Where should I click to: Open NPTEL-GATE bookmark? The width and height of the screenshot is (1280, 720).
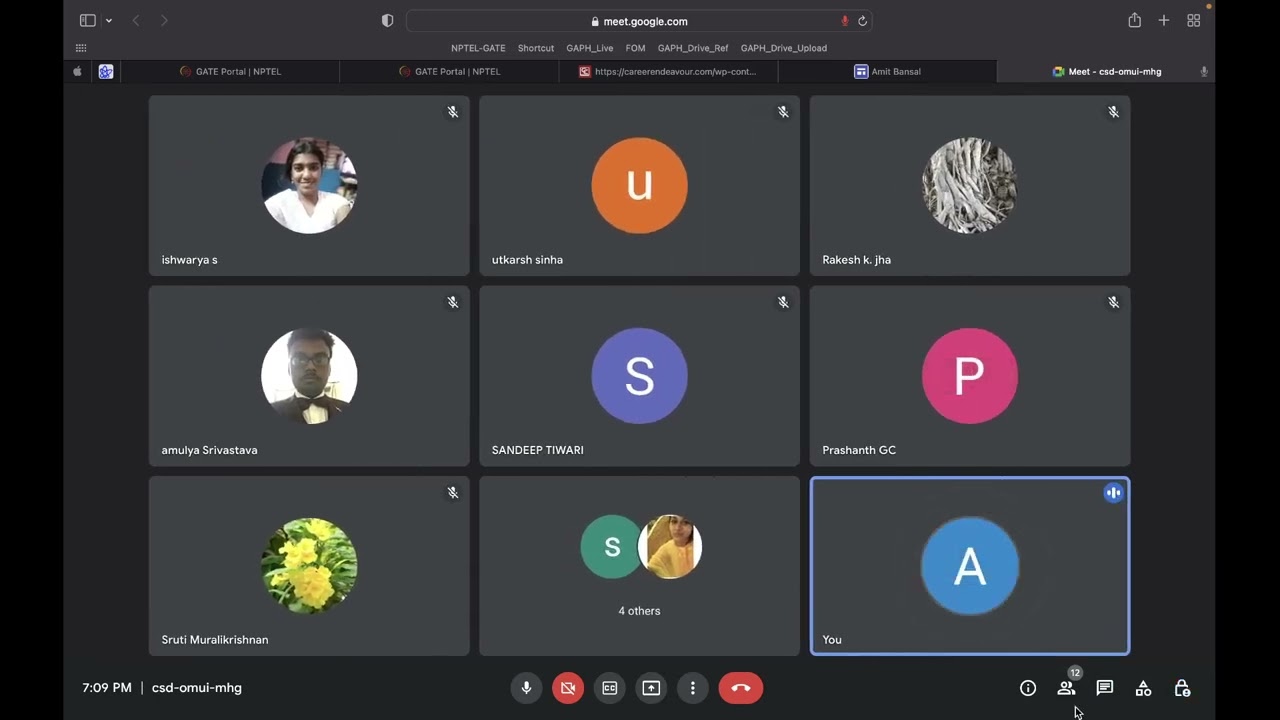(478, 48)
